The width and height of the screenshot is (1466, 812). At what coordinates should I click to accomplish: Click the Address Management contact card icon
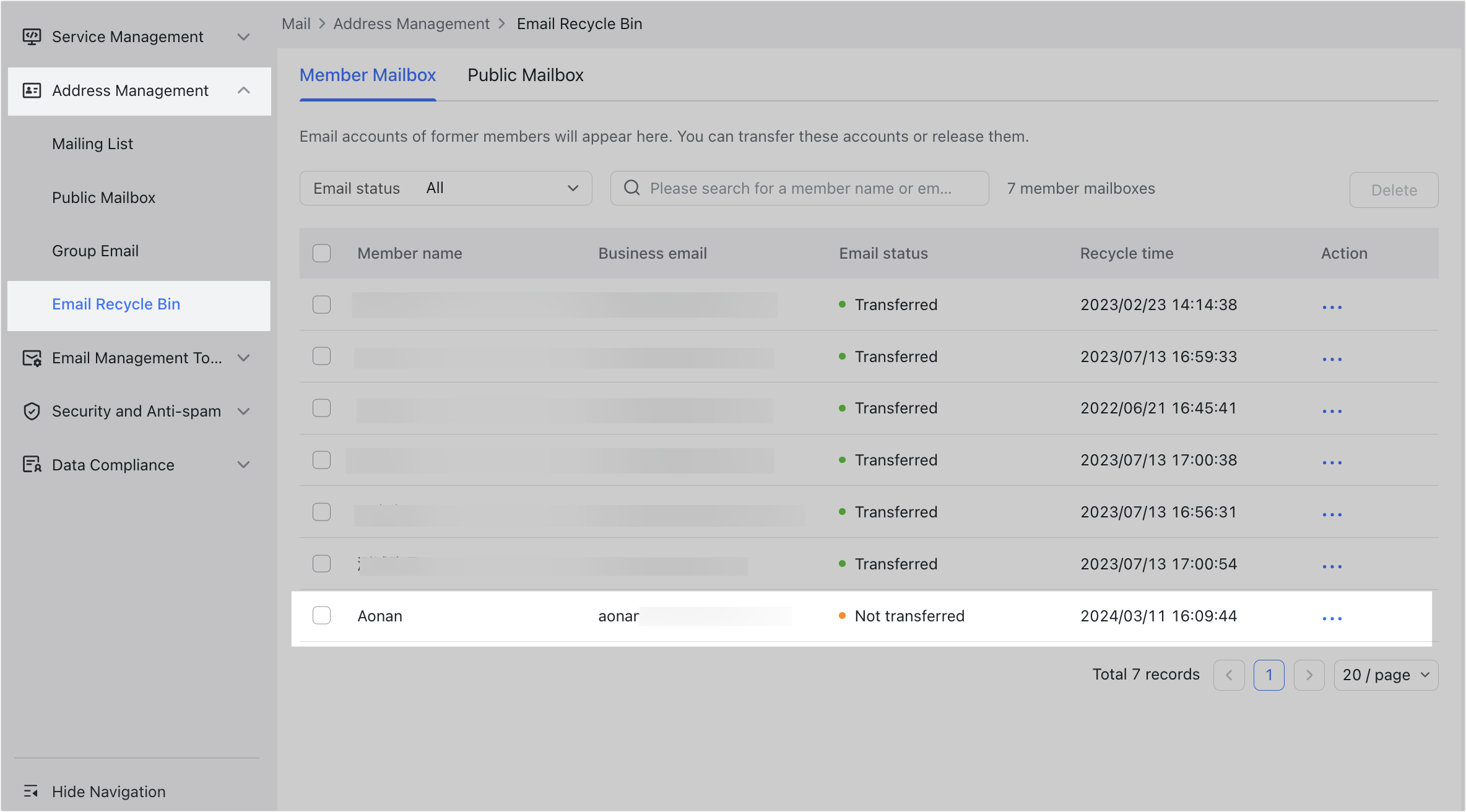pos(32,90)
